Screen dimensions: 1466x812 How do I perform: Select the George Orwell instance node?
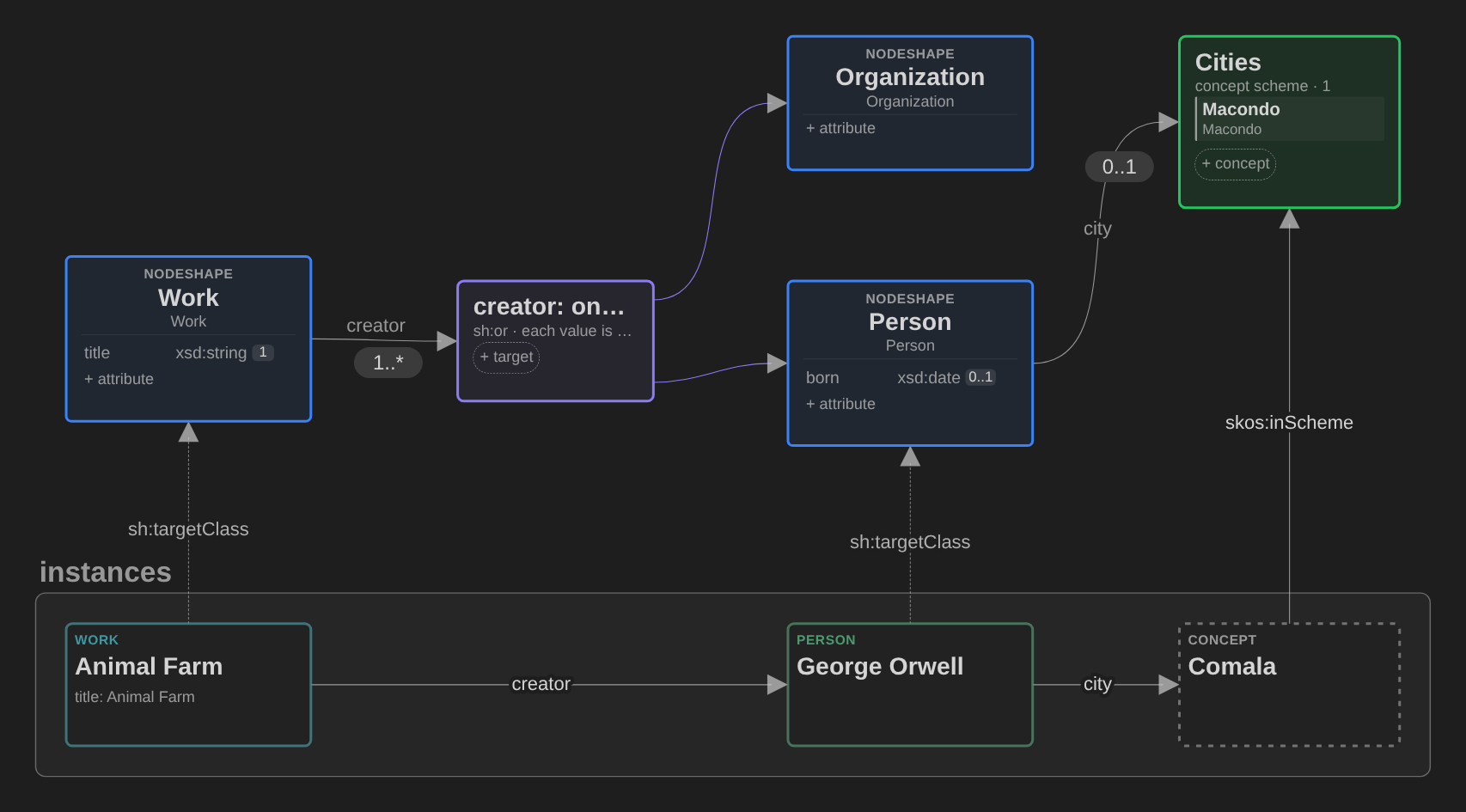pos(910,685)
